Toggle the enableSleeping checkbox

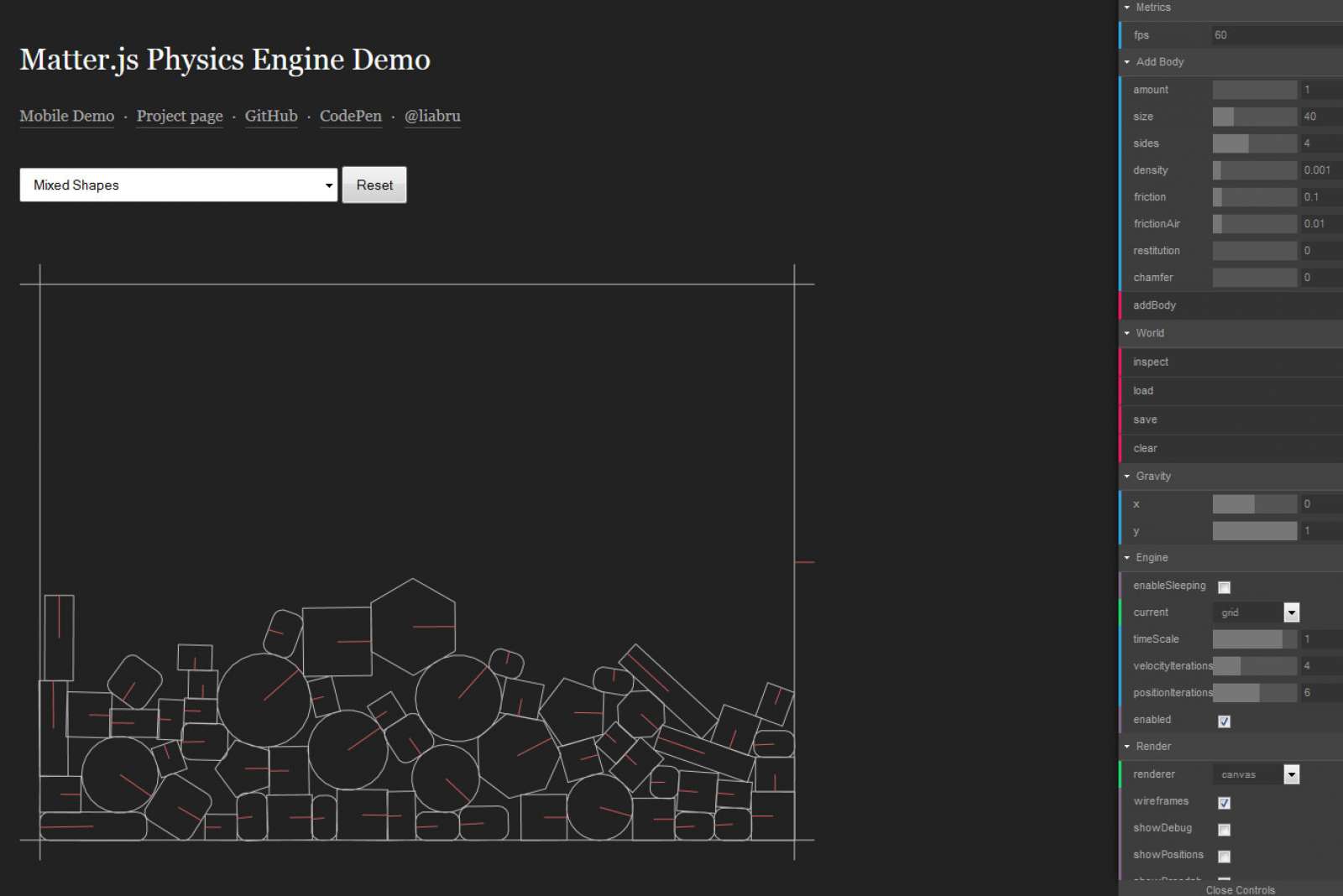(x=1224, y=587)
